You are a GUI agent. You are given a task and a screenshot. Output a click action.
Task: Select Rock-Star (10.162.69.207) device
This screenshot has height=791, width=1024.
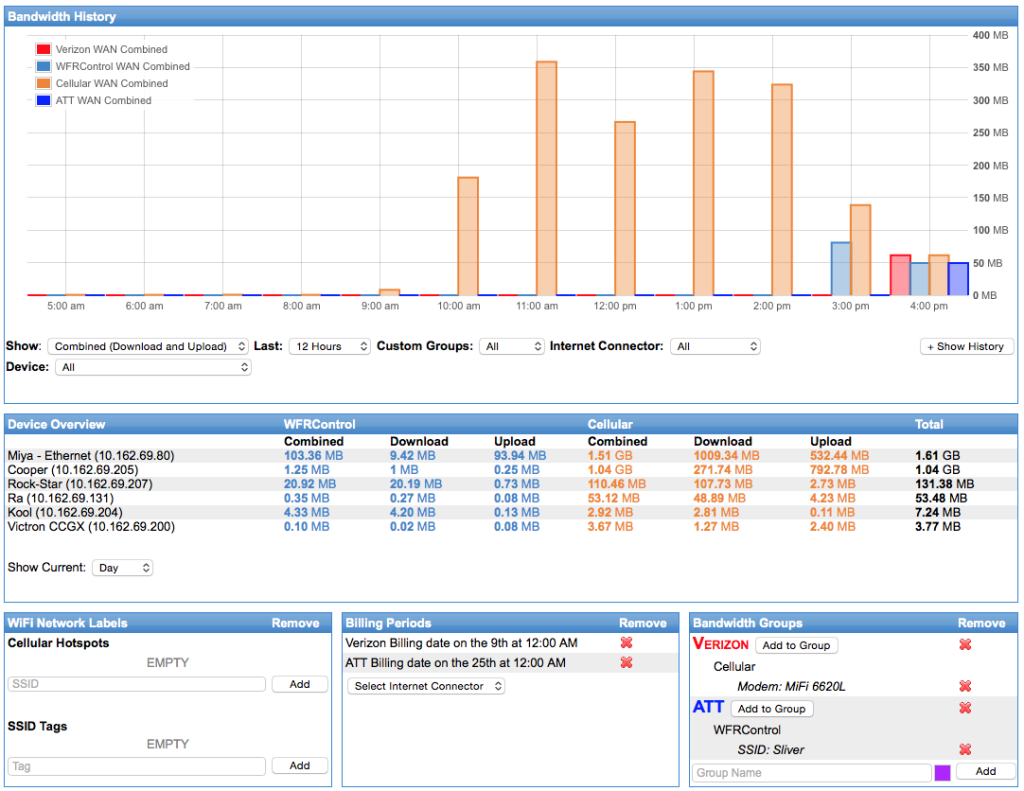tap(80, 484)
